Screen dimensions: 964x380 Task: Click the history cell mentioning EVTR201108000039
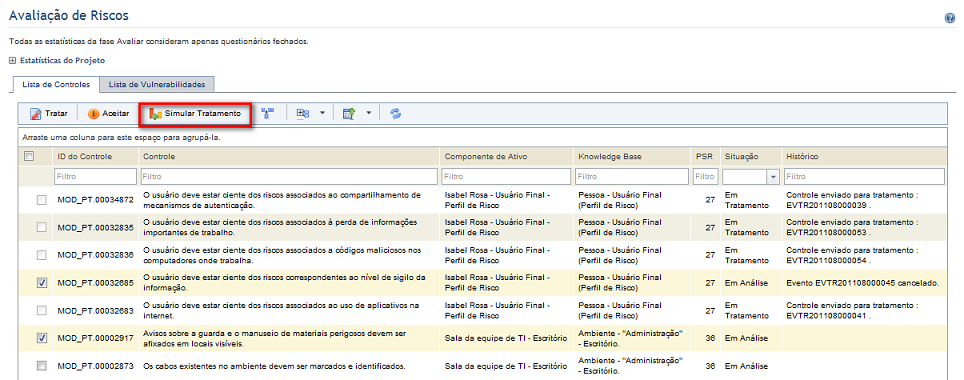click(x=851, y=200)
